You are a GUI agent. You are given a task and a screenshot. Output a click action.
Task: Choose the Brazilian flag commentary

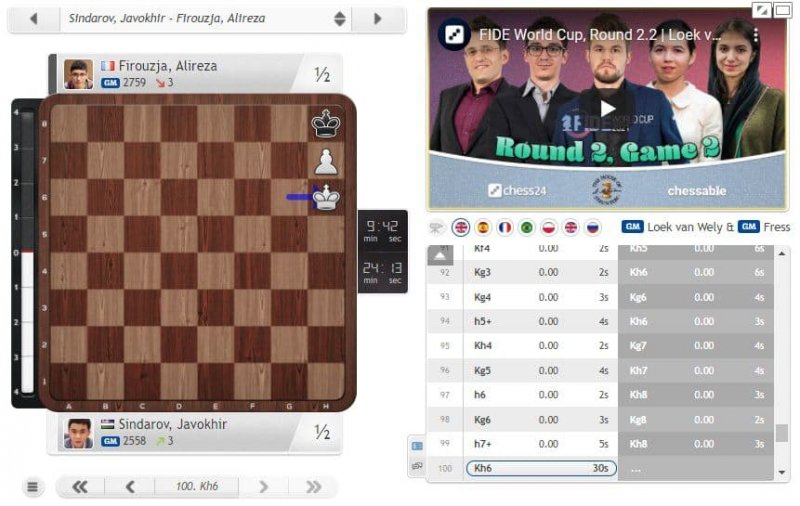[527, 227]
